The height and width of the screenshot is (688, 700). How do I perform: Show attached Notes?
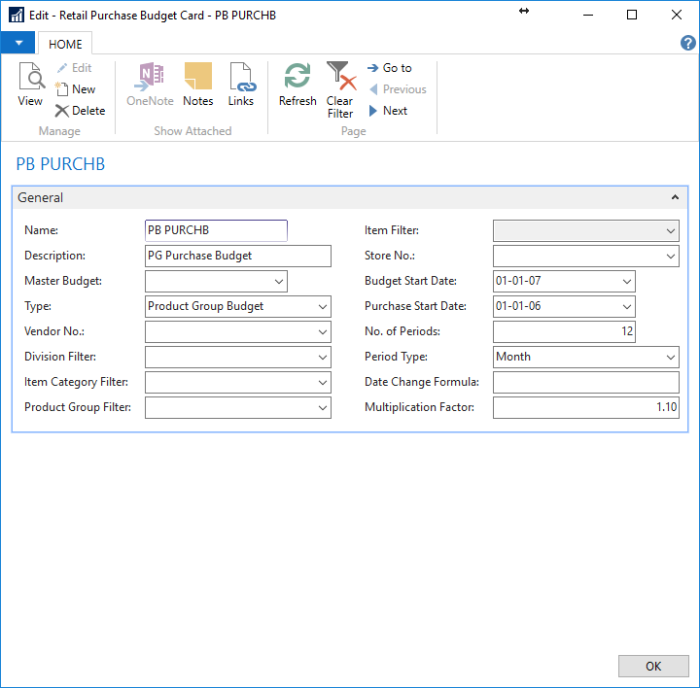pos(198,84)
